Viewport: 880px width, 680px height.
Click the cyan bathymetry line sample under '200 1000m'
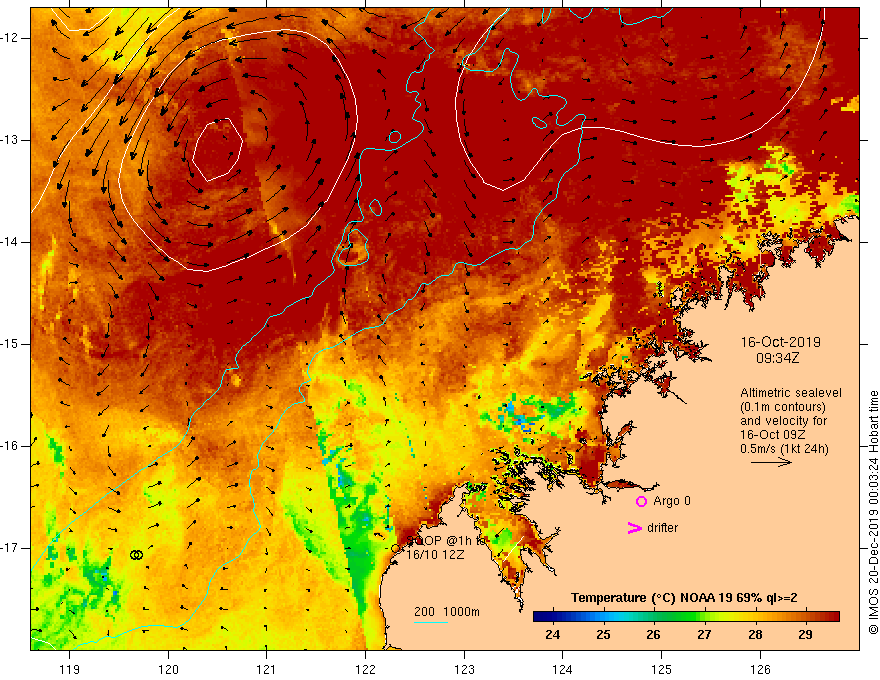pyautogui.click(x=431, y=622)
